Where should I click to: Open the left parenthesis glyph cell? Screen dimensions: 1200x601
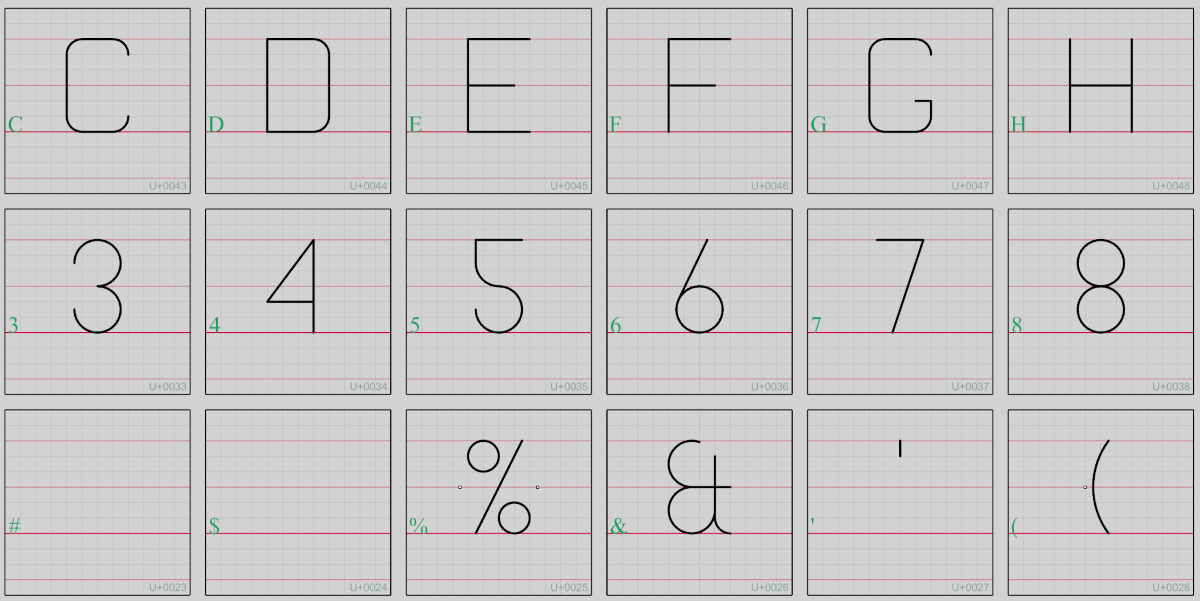(x=1101, y=502)
